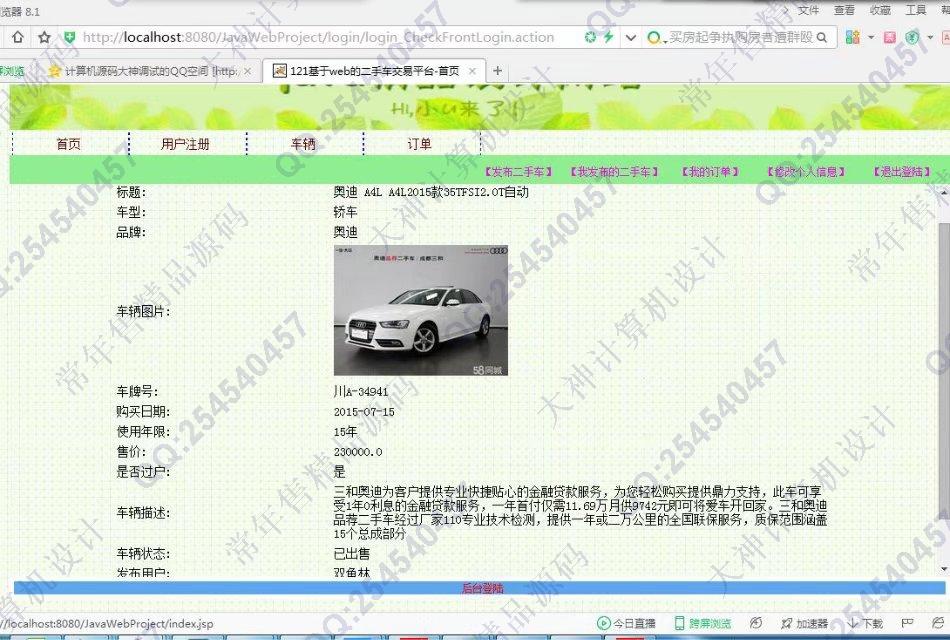Click the usage years value 15年
This screenshot has width=950, height=640.
345,432
